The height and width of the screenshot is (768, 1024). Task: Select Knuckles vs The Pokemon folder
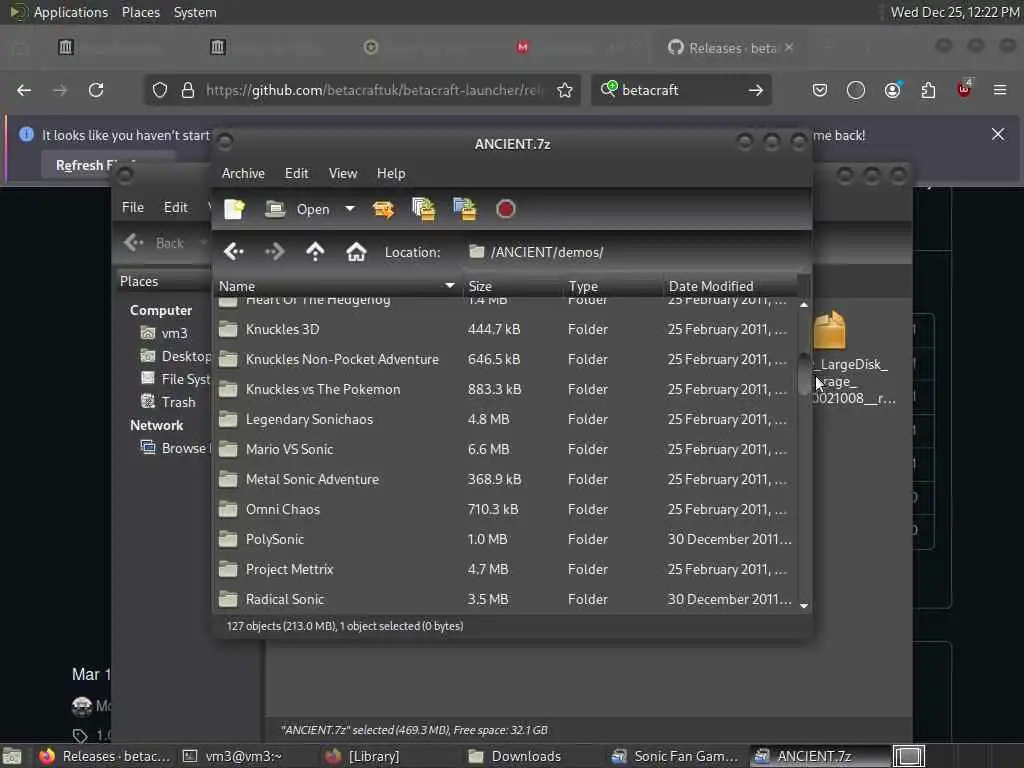[506, 389]
